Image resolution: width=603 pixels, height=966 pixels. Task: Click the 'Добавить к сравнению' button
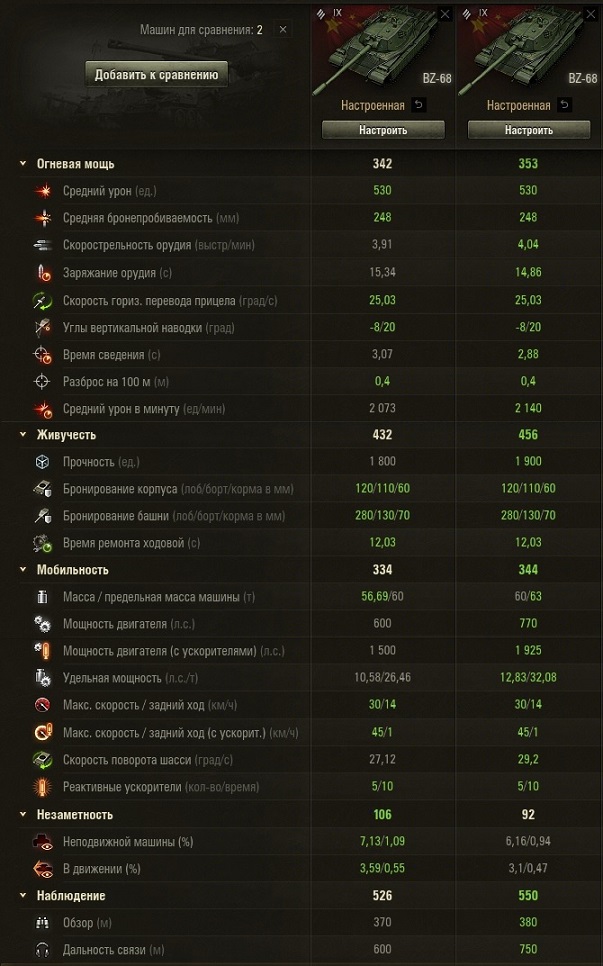[156, 74]
